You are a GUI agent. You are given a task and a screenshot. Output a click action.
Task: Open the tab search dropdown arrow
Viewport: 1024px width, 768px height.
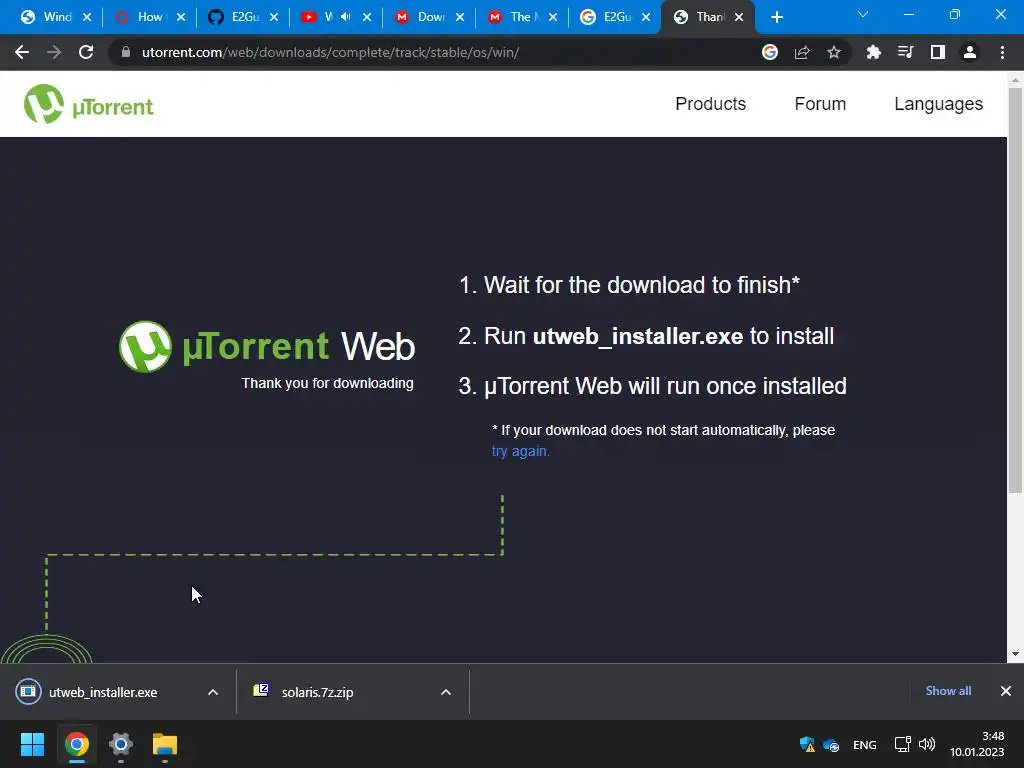[863, 14]
